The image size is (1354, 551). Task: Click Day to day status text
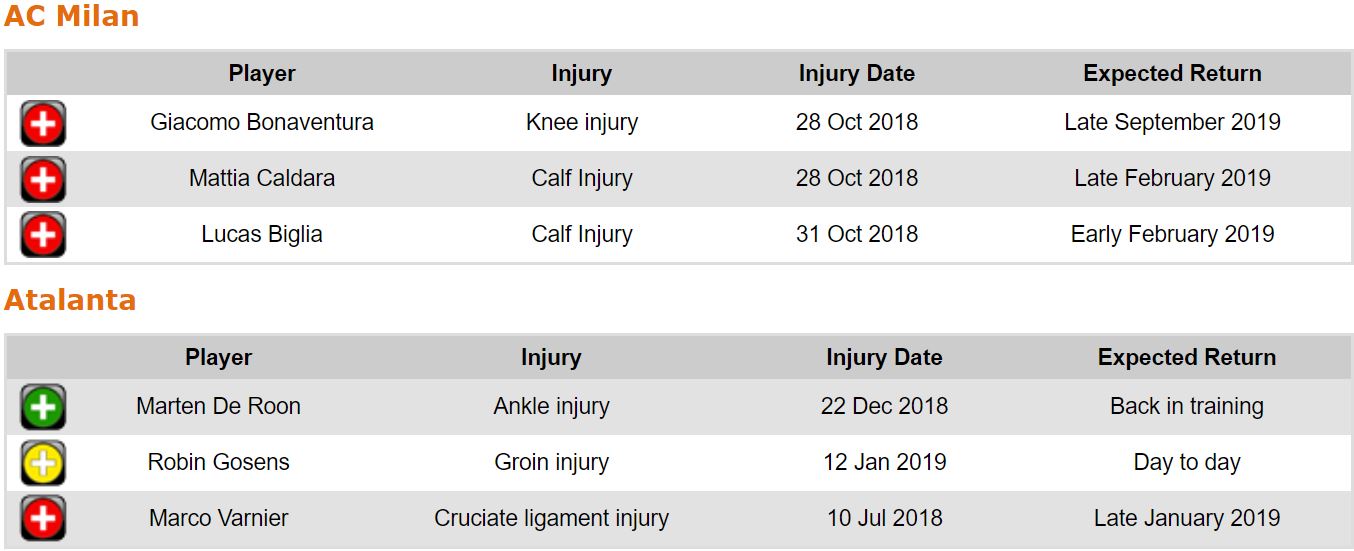coord(1186,462)
